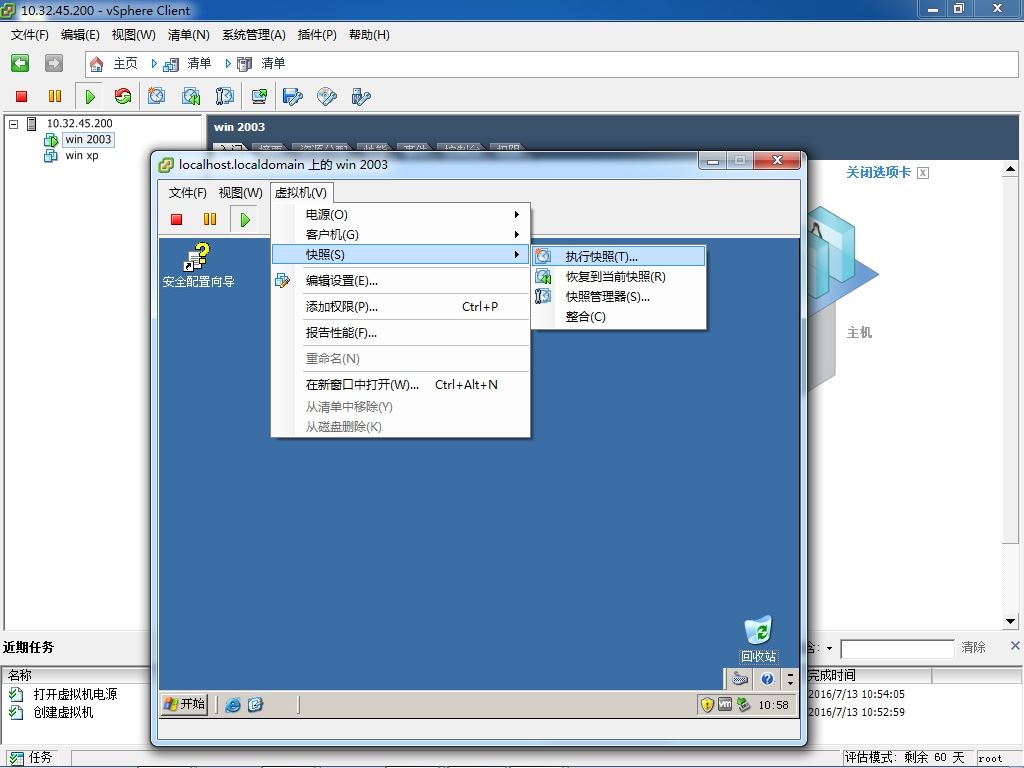Expand the 电源(O) submenu
The width and height of the screenshot is (1024, 768).
[401, 214]
